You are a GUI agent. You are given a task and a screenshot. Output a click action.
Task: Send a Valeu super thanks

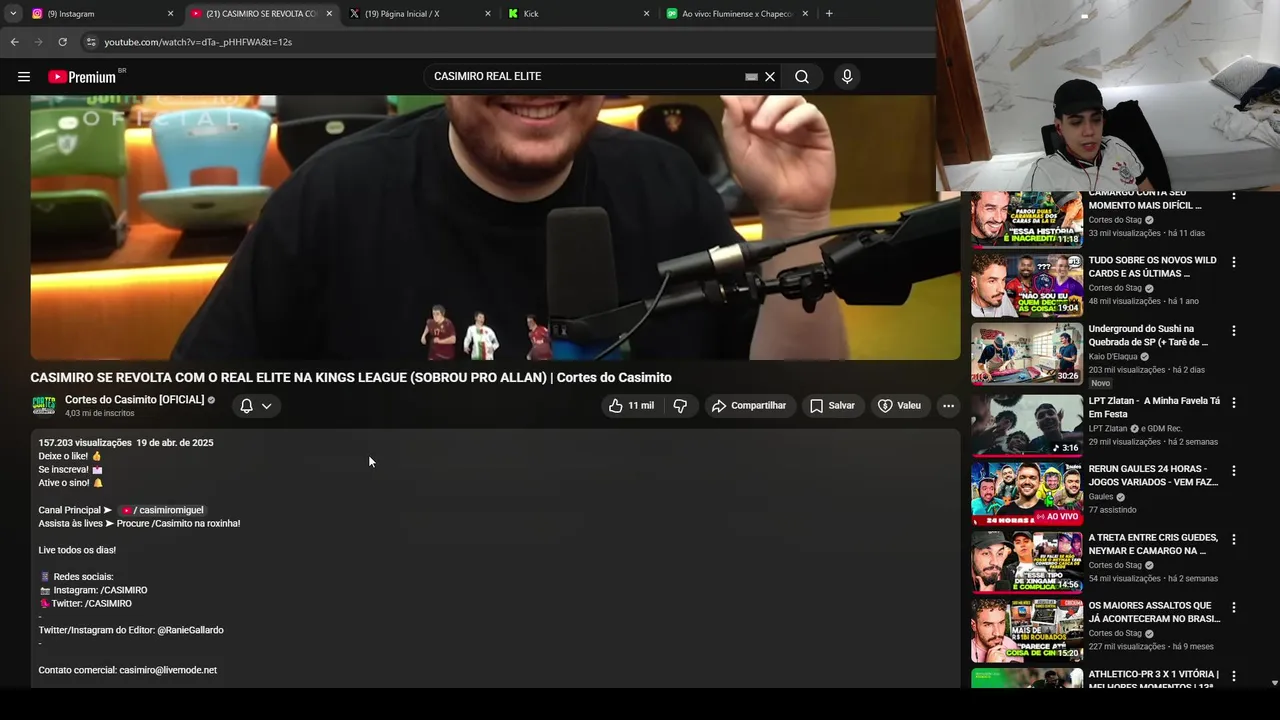click(899, 406)
